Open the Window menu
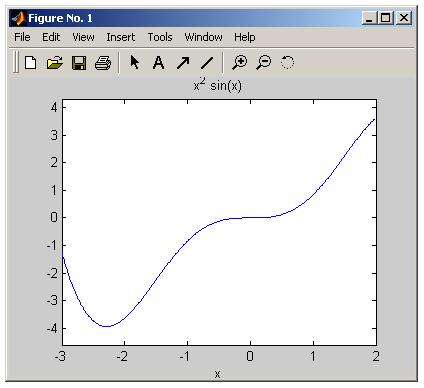424x388 pixels. [203, 37]
